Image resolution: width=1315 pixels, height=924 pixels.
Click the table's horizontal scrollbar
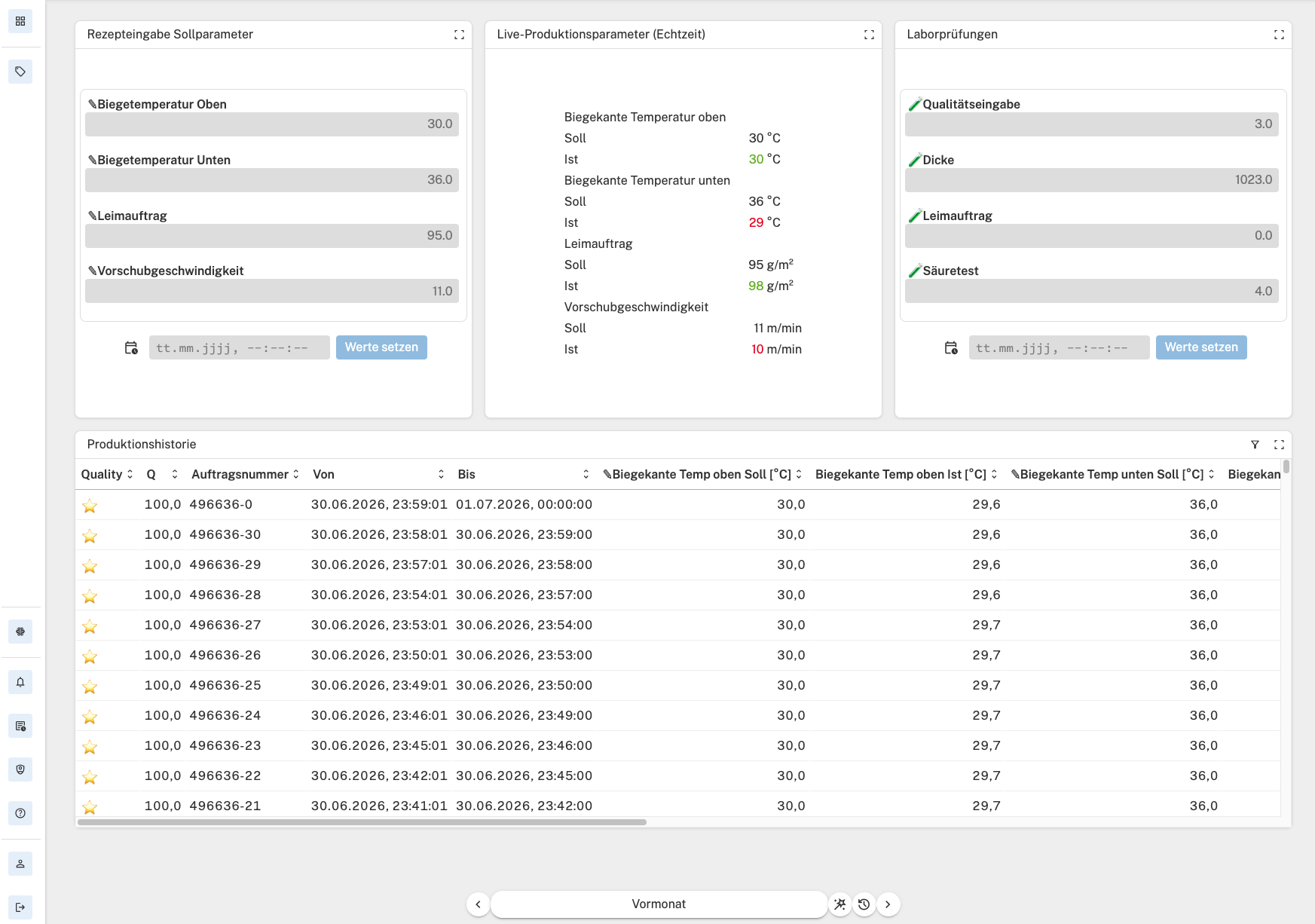[362, 822]
